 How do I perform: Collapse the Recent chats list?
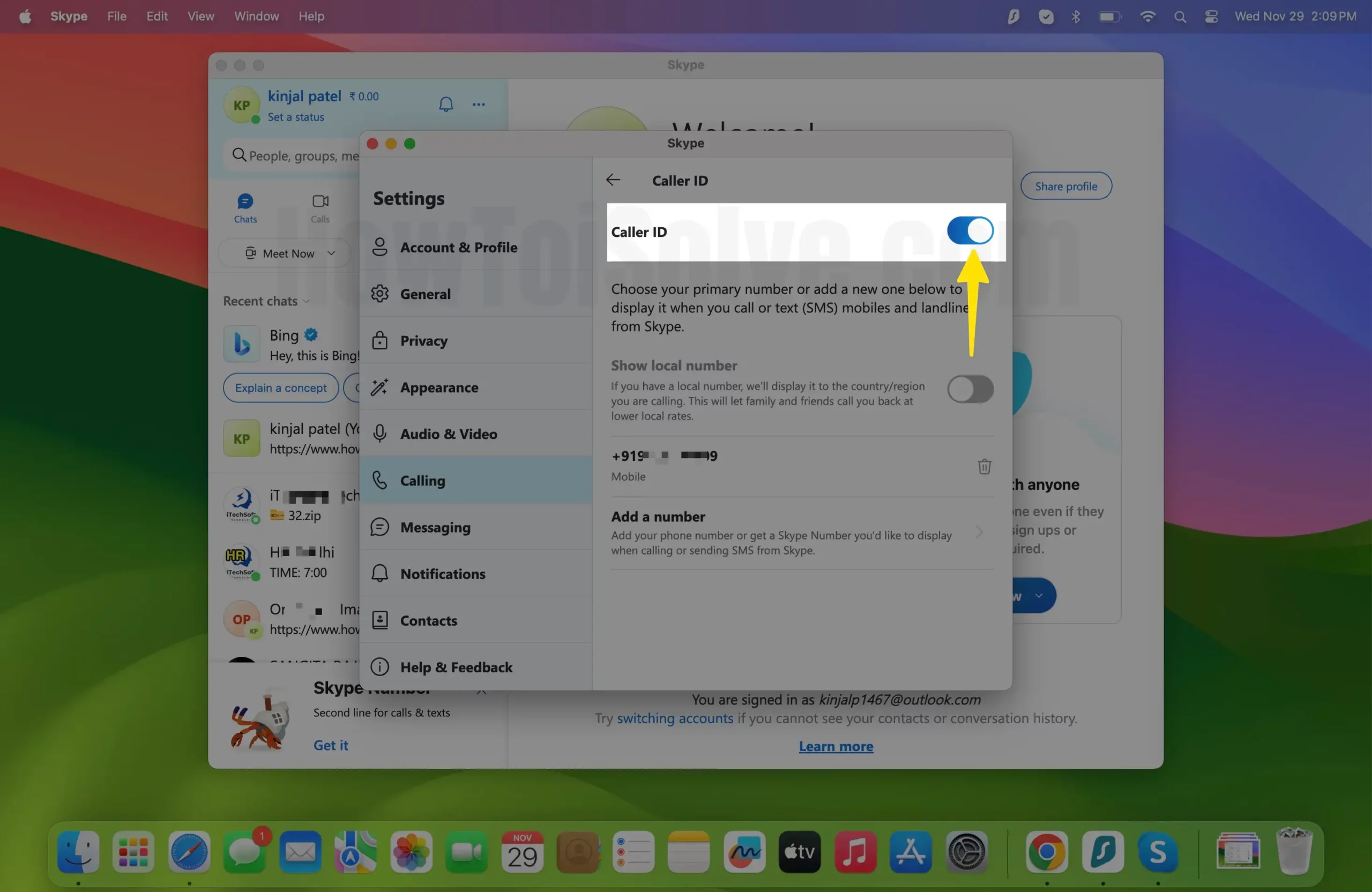[x=306, y=302]
